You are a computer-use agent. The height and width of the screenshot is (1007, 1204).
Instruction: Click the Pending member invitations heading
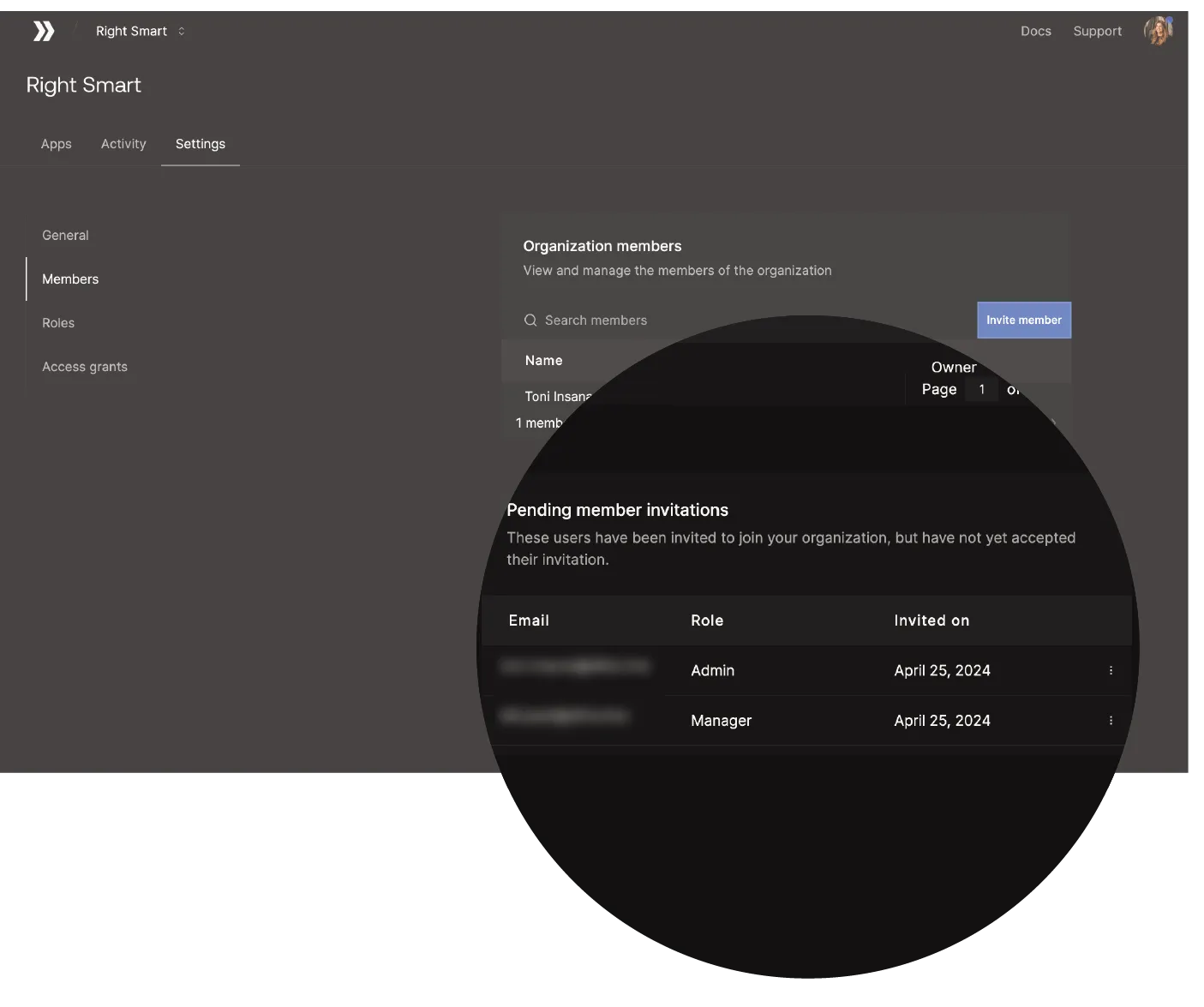click(x=618, y=510)
